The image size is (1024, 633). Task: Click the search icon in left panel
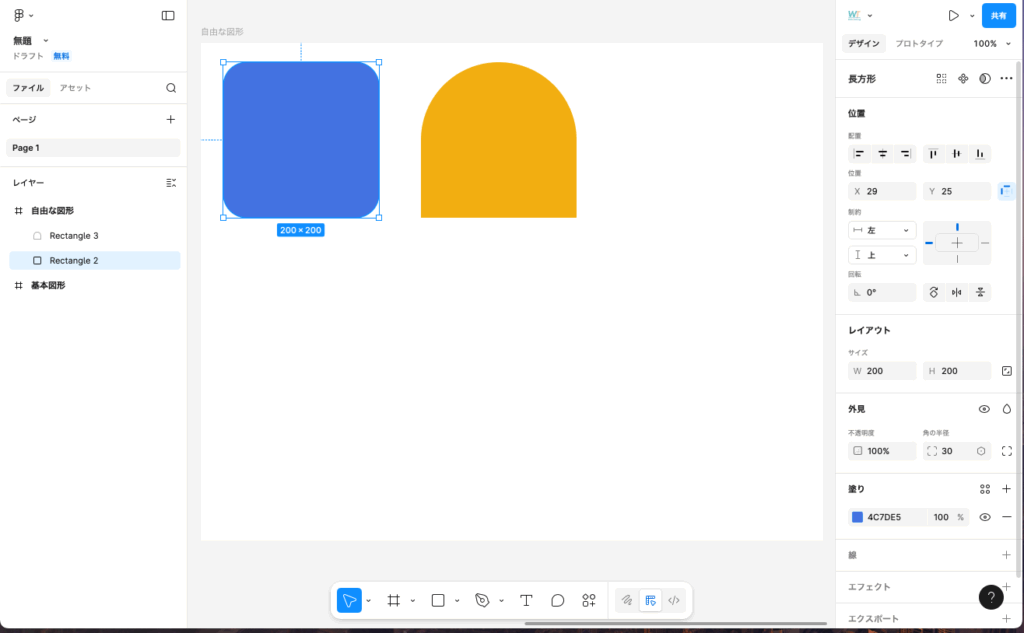(171, 88)
